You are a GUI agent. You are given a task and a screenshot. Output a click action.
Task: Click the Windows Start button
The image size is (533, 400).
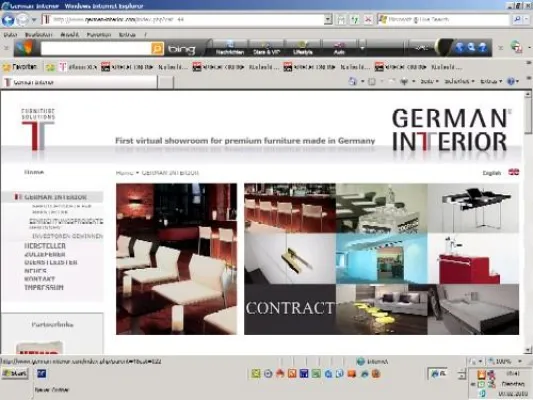tap(15, 373)
